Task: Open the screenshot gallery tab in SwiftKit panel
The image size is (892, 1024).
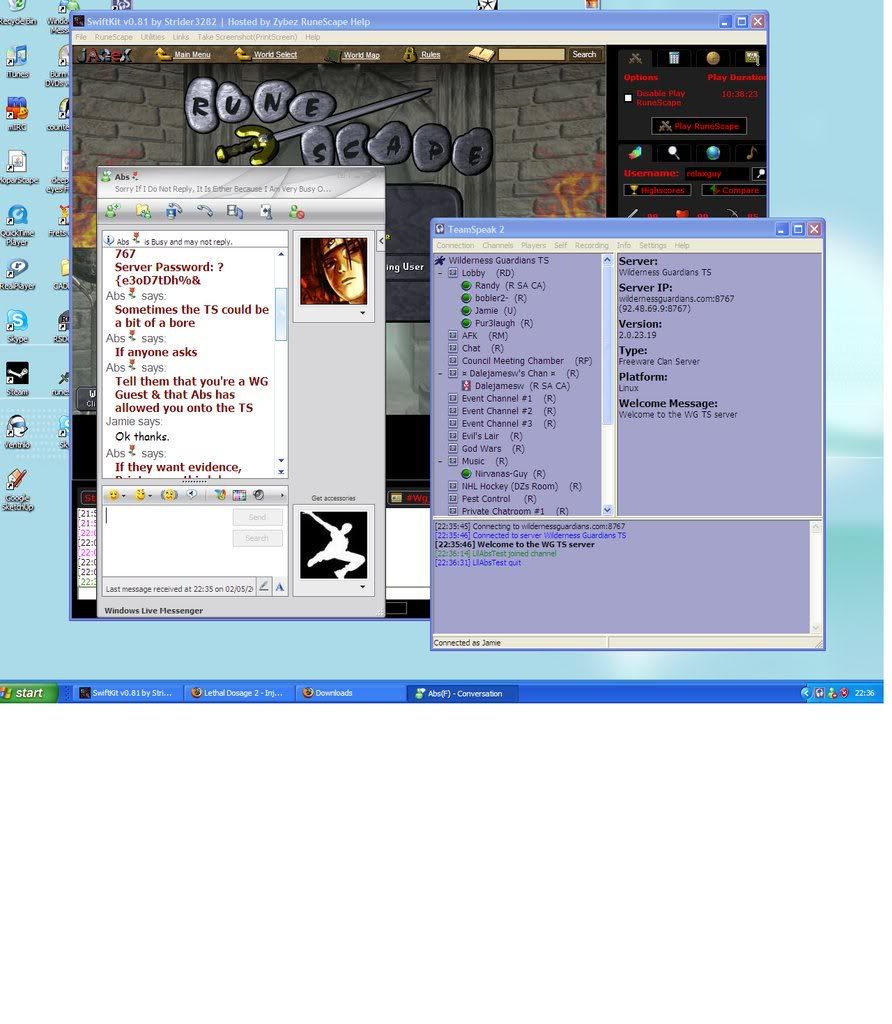Action: point(752,59)
